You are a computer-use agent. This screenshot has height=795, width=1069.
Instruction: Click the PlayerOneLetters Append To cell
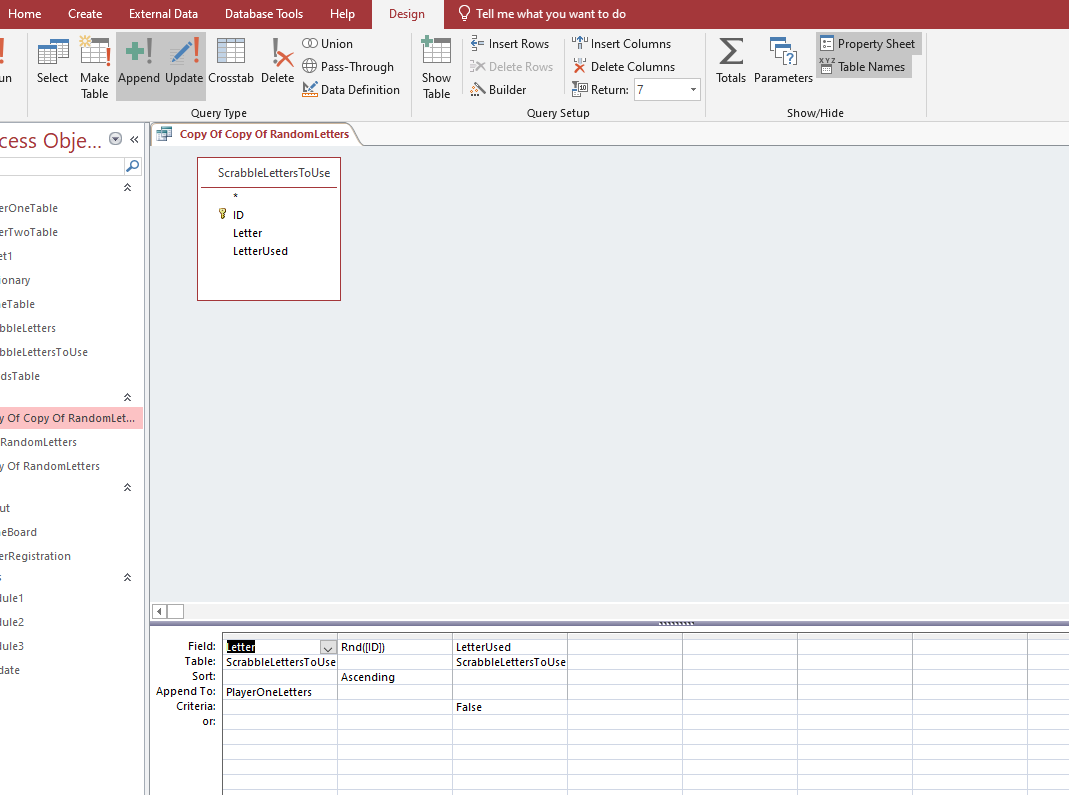[280, 692]
